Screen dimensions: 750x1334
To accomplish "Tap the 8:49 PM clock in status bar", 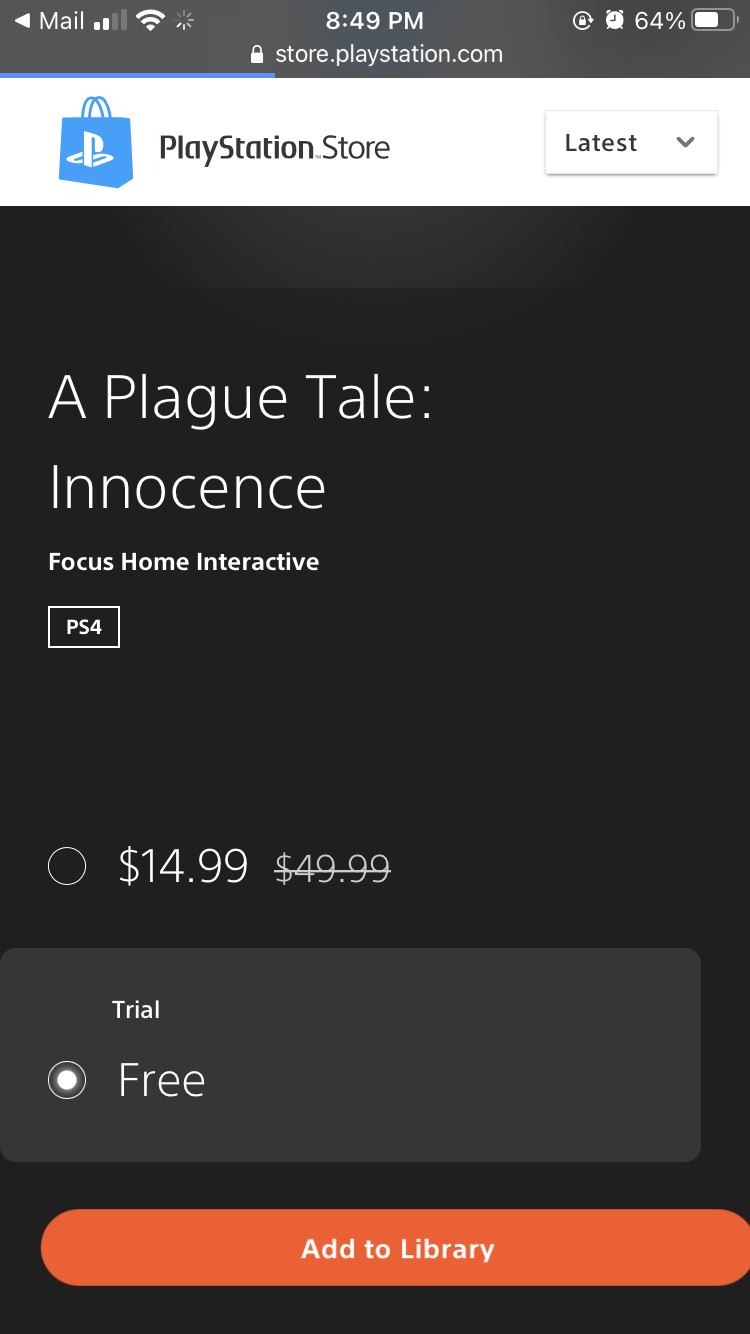I will (x=375, y=20).
